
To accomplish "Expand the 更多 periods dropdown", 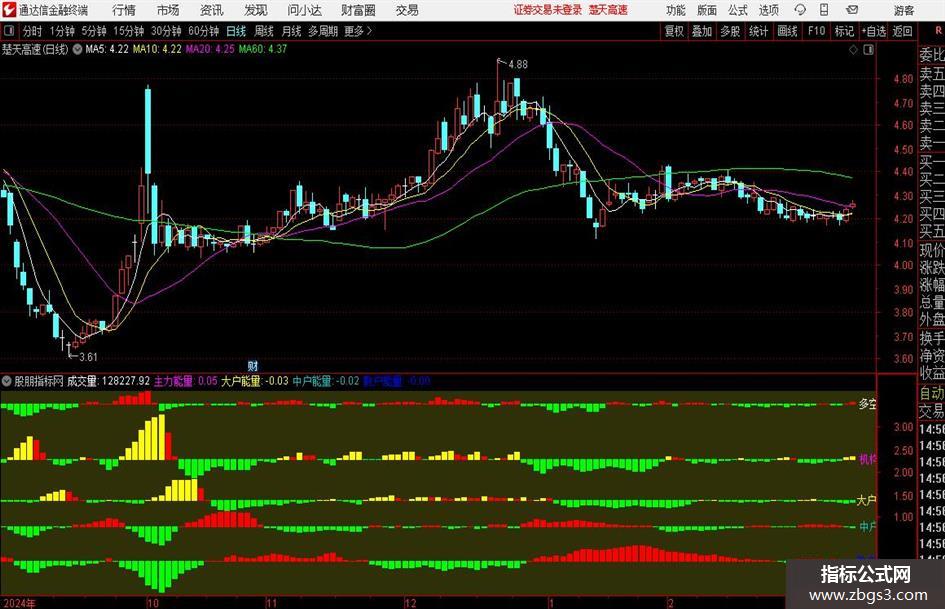I will [358, 31].
